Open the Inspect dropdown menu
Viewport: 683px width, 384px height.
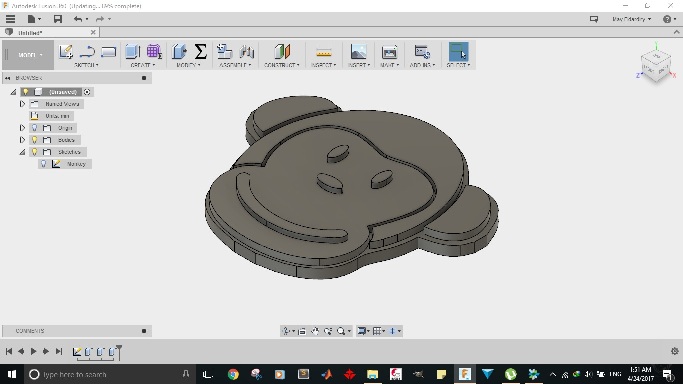coord(324,65)
